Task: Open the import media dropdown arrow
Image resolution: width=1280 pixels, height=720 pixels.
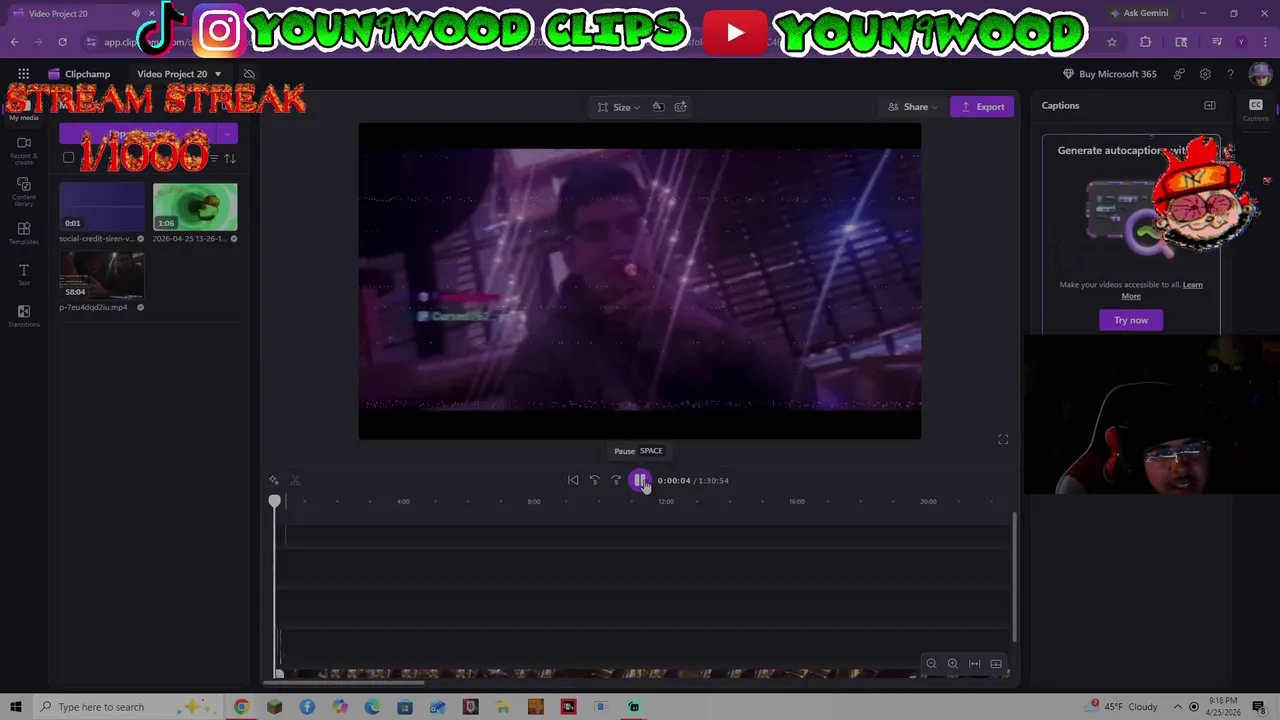Action: point(228,134)
